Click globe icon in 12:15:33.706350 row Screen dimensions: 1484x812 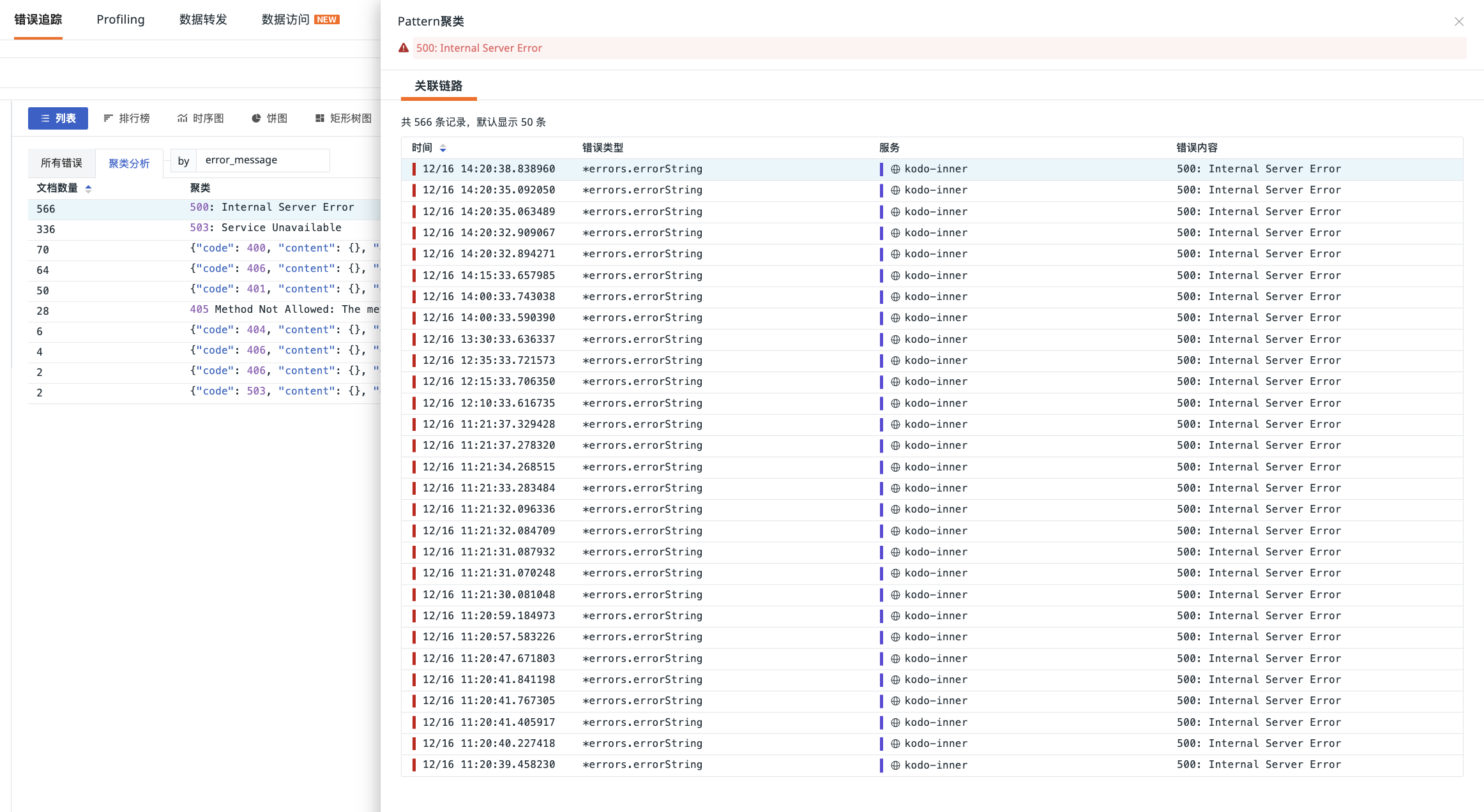point(895,382)
